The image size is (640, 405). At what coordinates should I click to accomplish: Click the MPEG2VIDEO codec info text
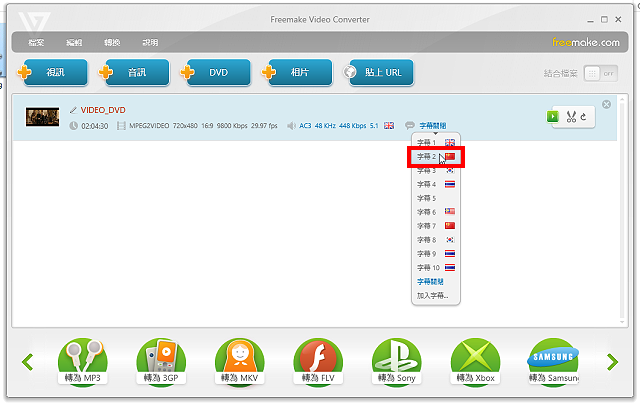pos(149,126)
